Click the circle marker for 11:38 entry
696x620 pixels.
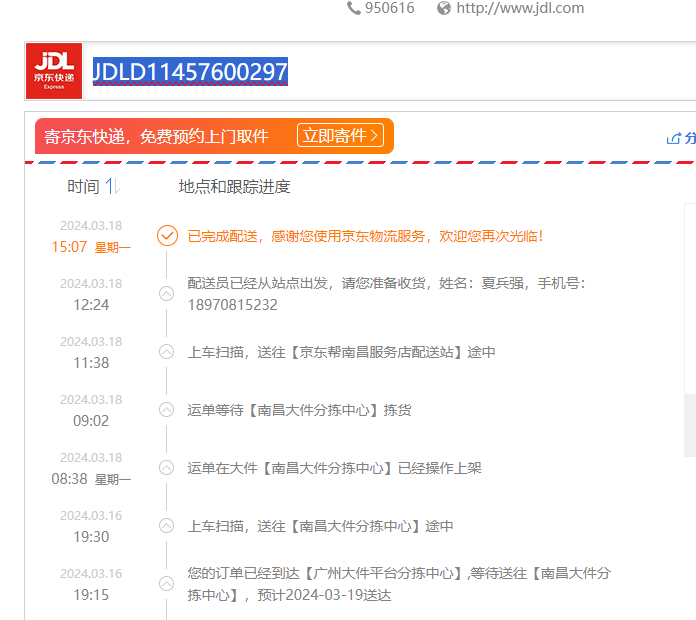pos(166,352)
